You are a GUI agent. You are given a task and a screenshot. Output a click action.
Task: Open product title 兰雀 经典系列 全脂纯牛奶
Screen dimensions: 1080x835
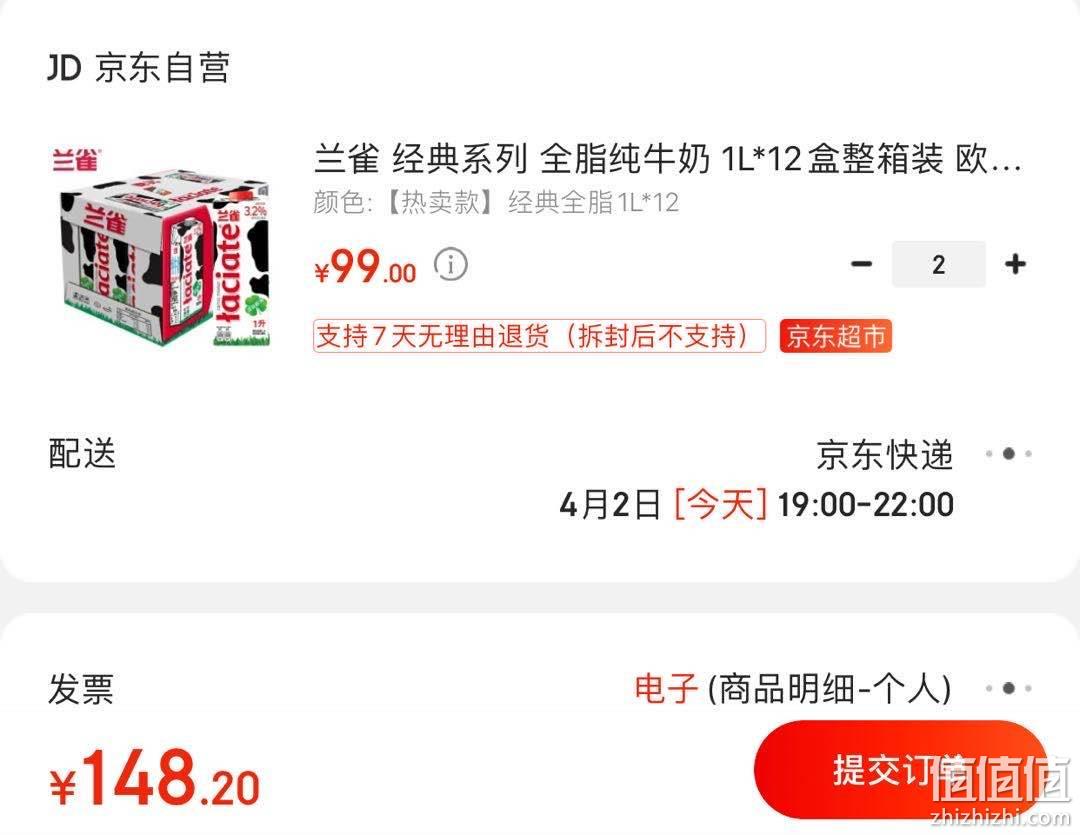pos(667,159)
